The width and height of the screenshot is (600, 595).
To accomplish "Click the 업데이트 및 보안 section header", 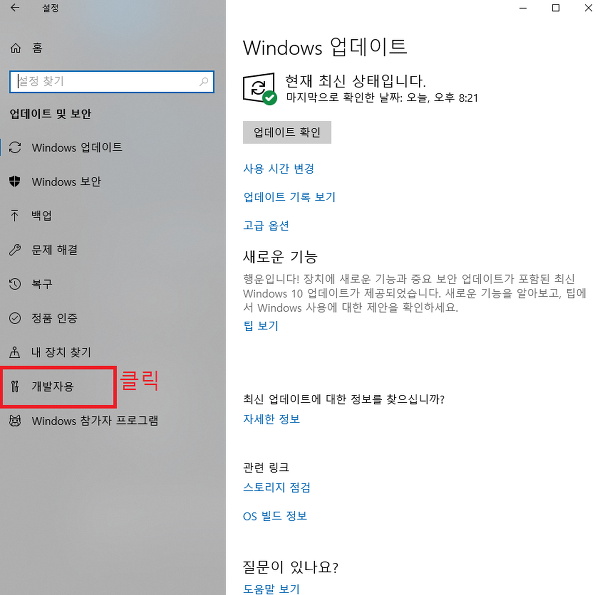I will coord(50,114).
